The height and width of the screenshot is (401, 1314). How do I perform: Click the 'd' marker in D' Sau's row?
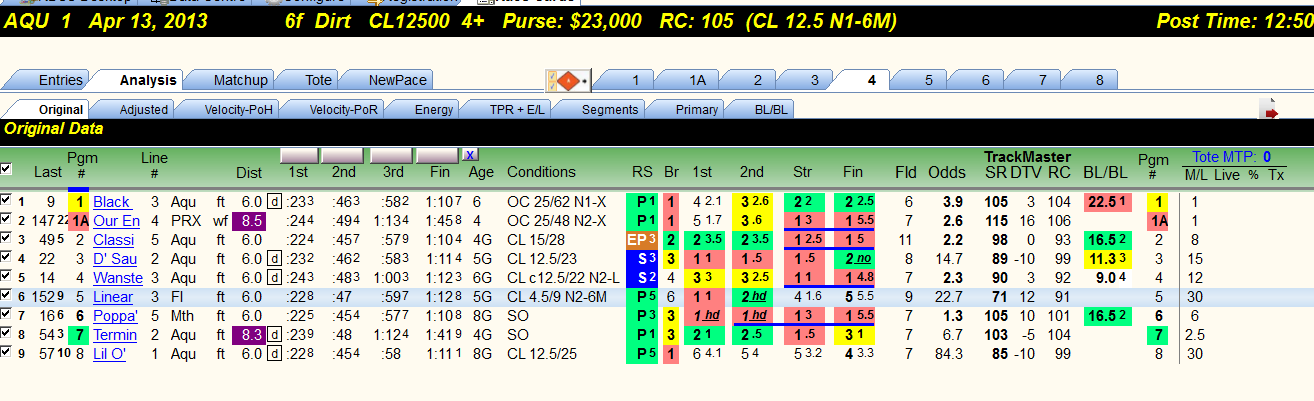[274, 259]
